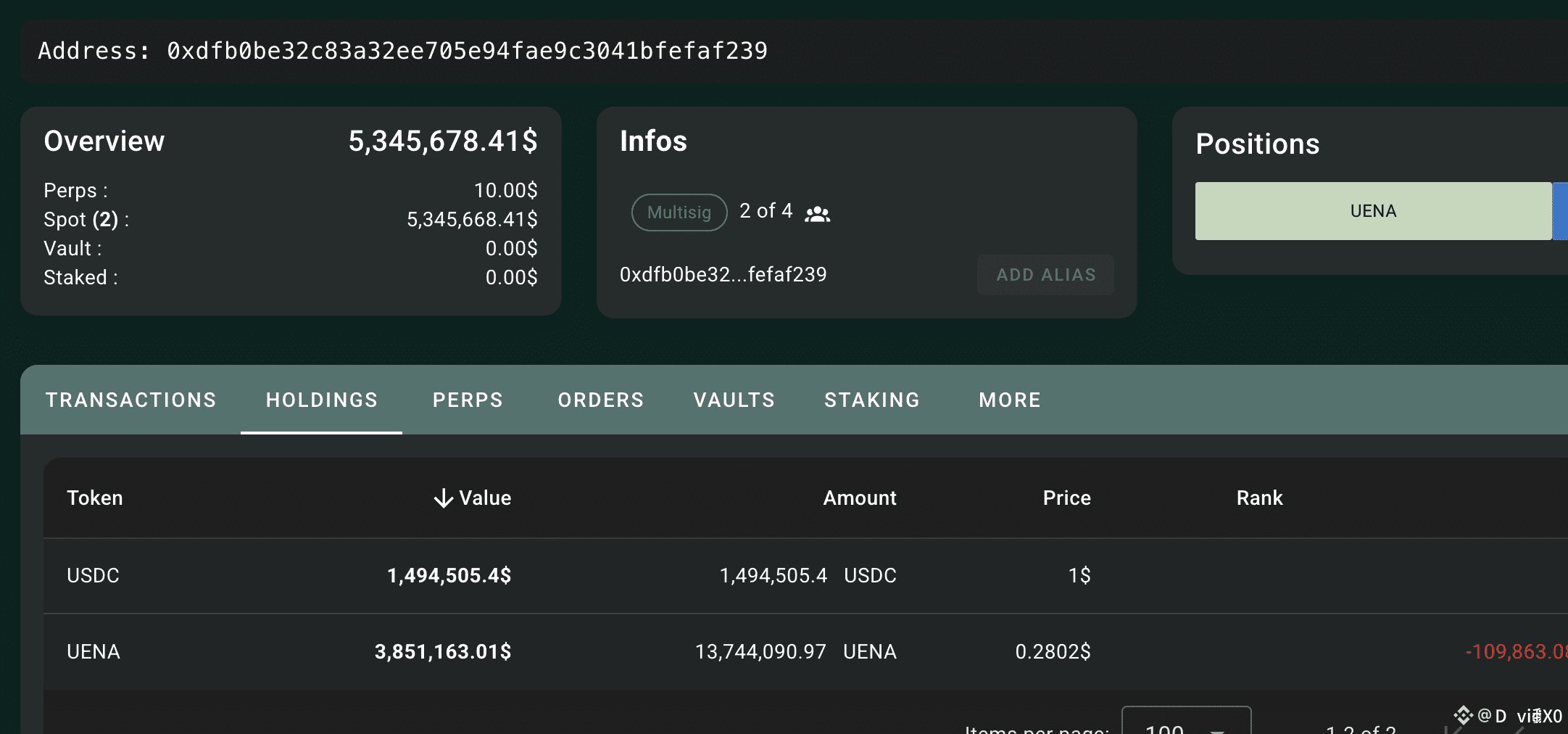Click the Spot (2) overview row label

(x=86, y=220)
